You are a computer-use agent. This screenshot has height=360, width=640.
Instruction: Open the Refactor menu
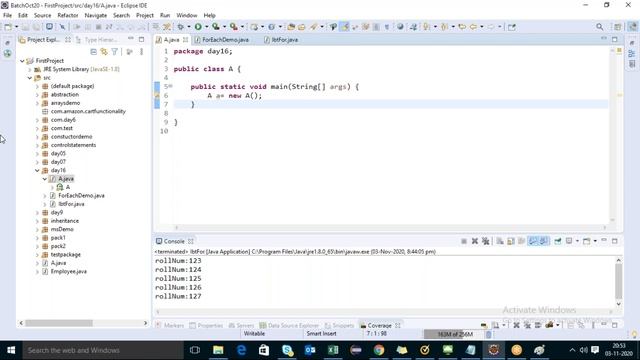(68, 15)
